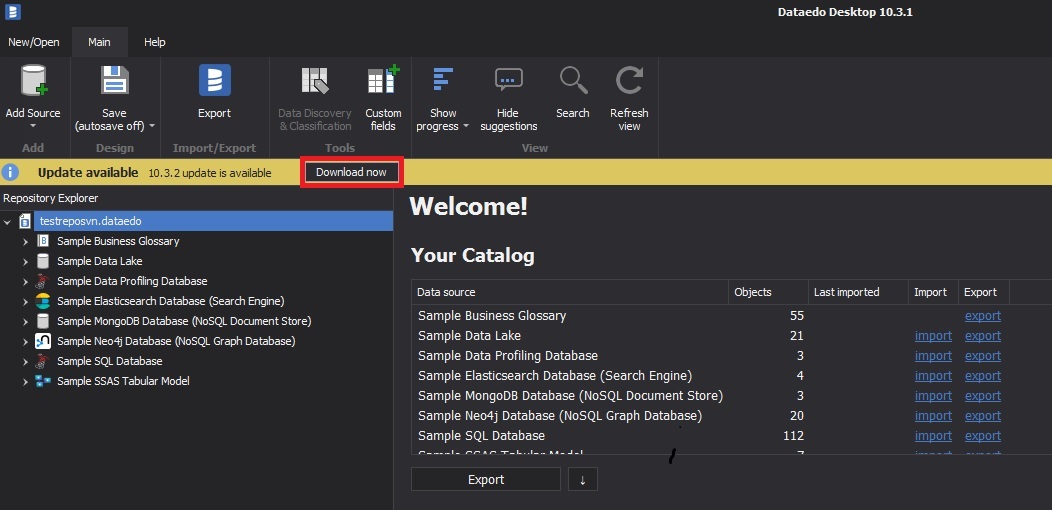Viewport: 1052px width, 510px height.
Task: Click the Sample SQL Database tree icon
Action: (43, 361)
